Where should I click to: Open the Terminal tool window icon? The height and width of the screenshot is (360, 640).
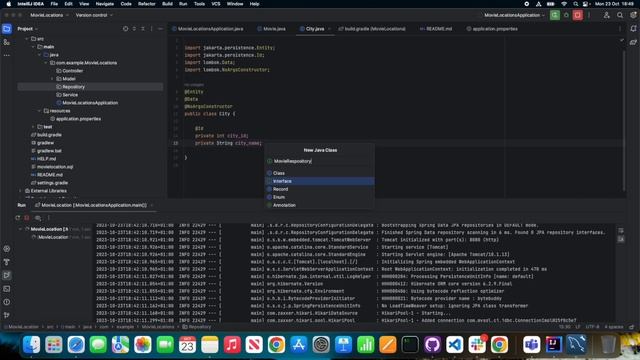click(7, 289)
